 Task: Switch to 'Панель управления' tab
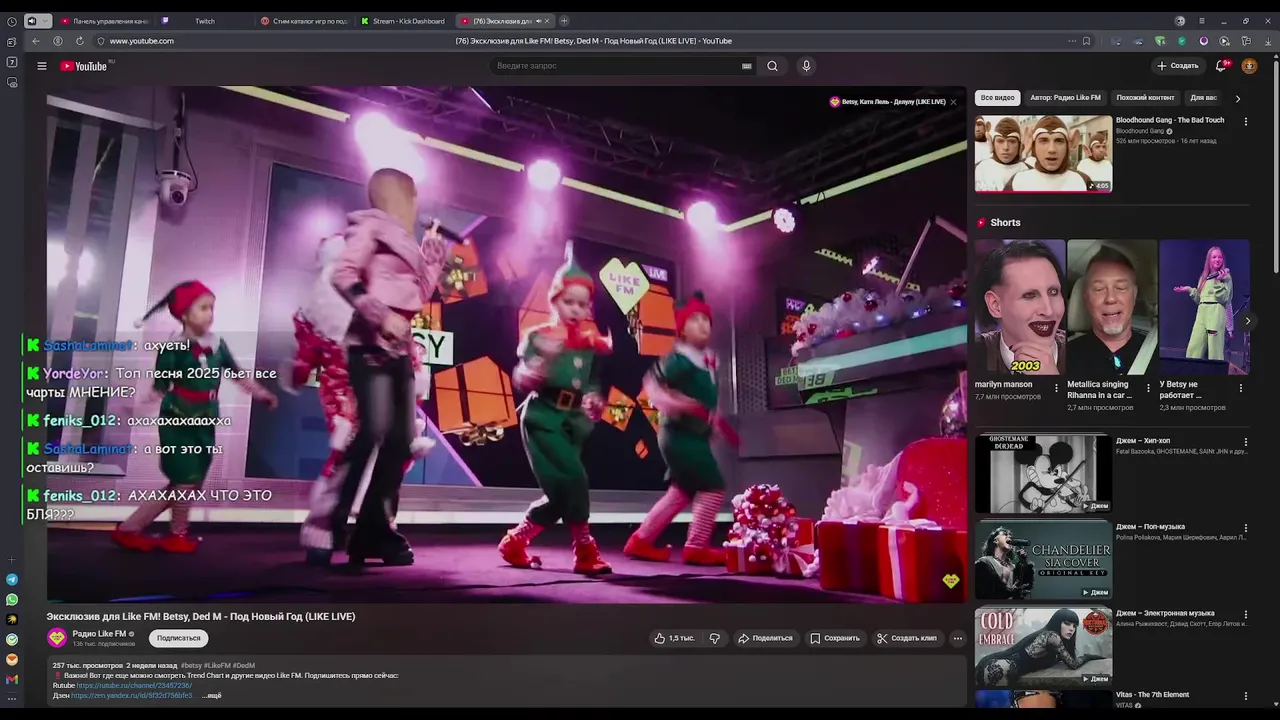pos(104,21)
